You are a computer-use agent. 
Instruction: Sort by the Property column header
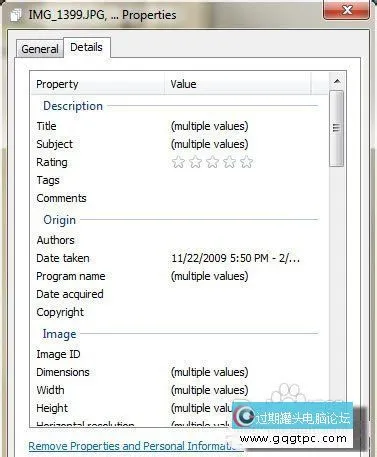pos(98,84)
